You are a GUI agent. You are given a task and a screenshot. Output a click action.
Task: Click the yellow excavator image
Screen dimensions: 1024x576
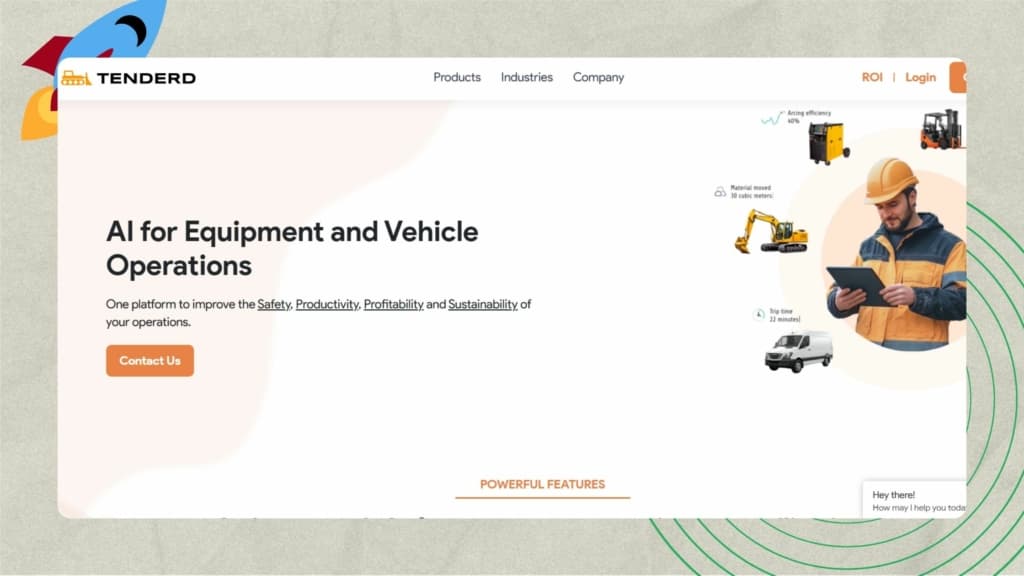(x=771, y=231)
